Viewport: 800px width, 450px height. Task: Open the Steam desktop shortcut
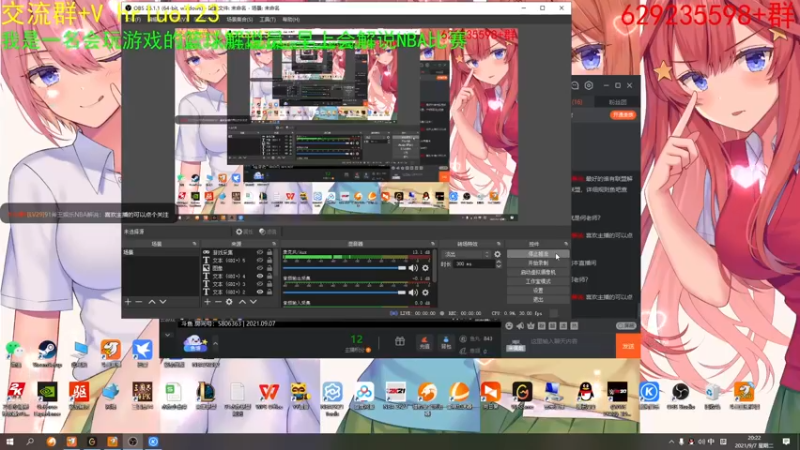tap(47, 353)
